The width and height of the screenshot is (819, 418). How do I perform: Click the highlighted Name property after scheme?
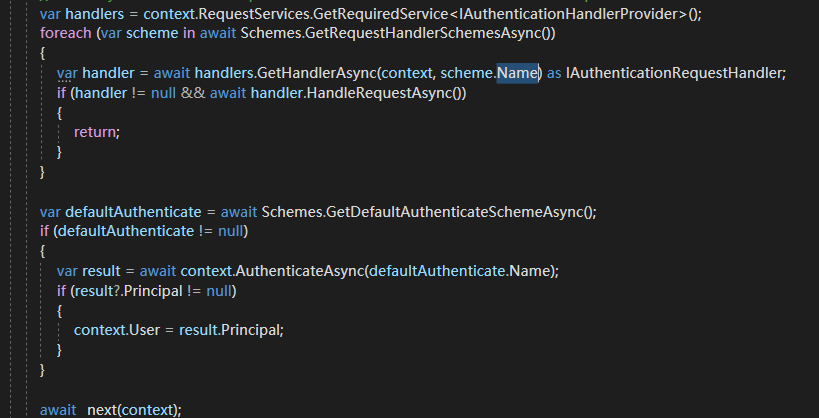pos(518,73)
